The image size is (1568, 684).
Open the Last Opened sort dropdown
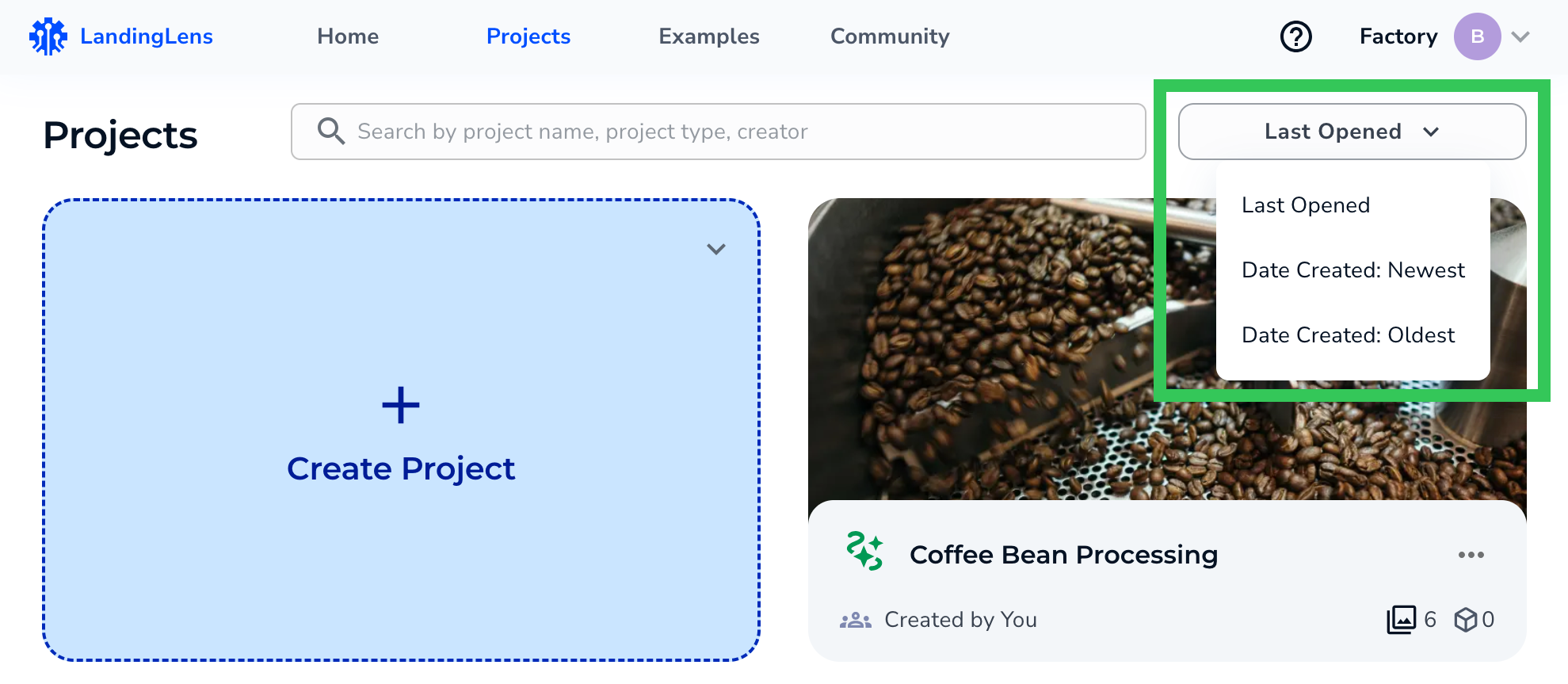[x=1351, y=131]
